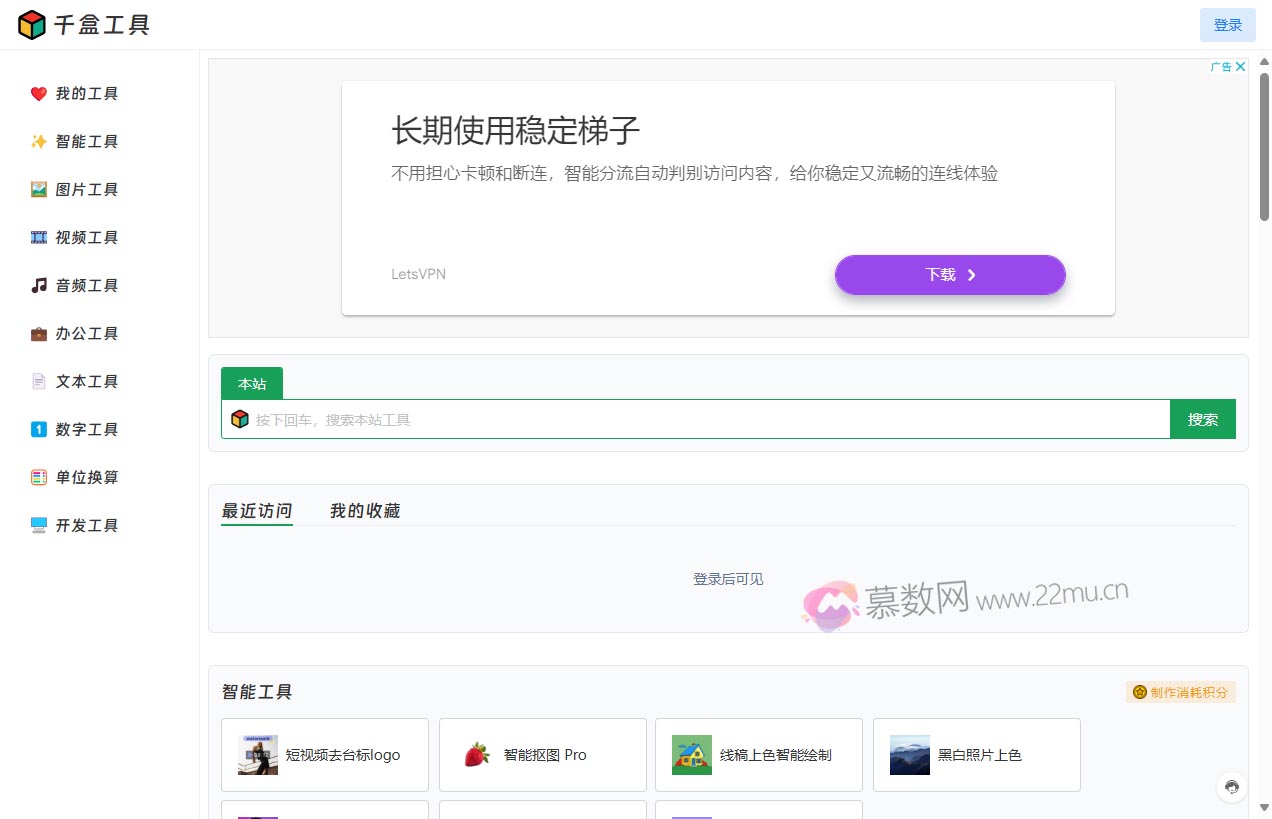The height and width of the screenshot is (819, 1272).
Task: Click the 图片工具 picture icon
Action: point(38,189)
